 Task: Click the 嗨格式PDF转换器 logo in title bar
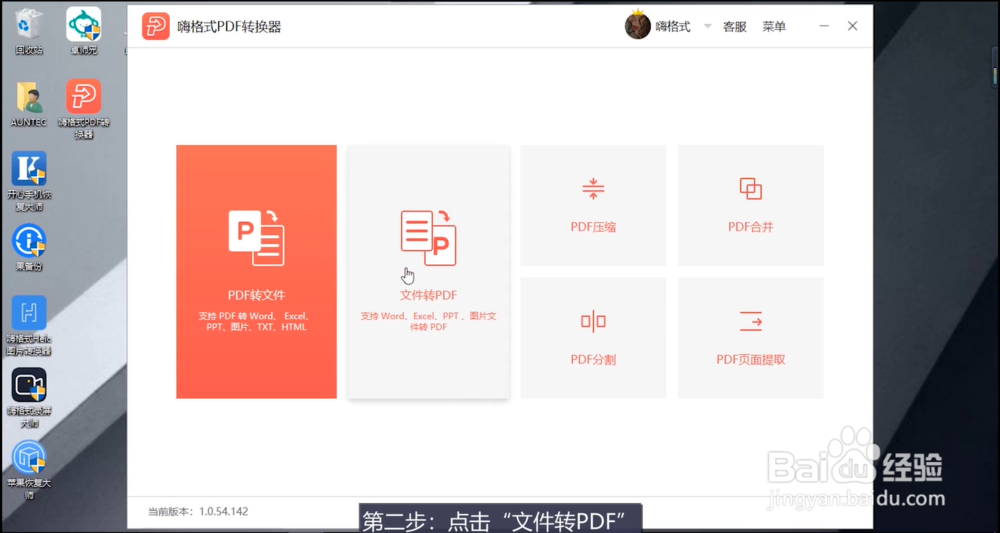156,26
